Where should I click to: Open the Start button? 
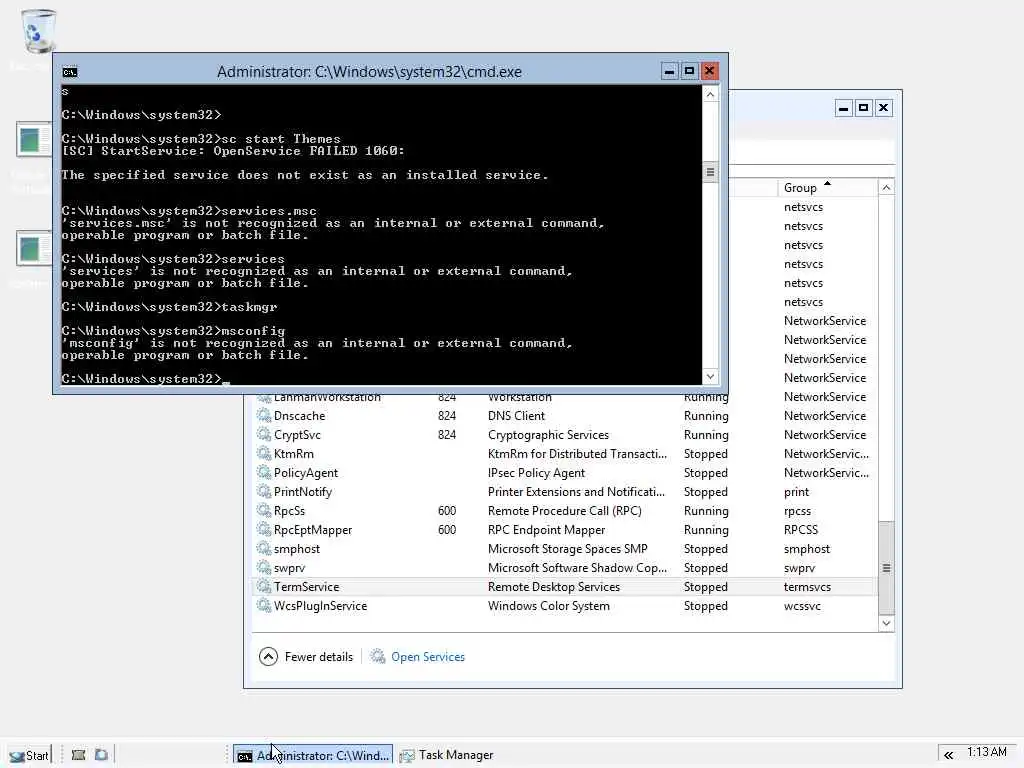coord(29,755)
